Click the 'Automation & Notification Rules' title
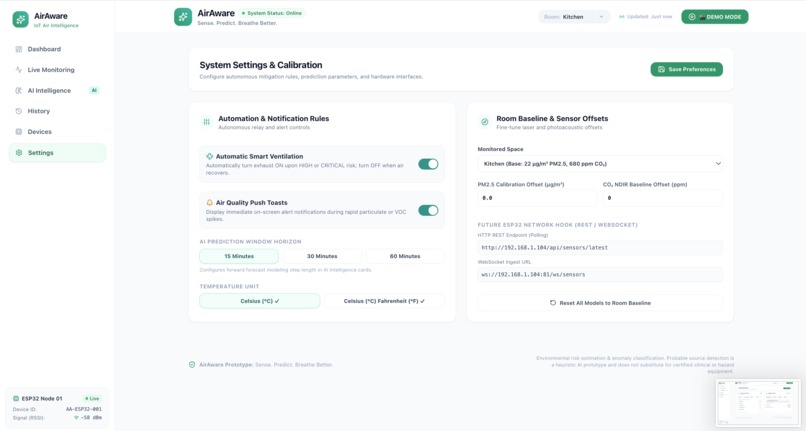Viewport: 806px width, 431px height. tap(273, 119)
